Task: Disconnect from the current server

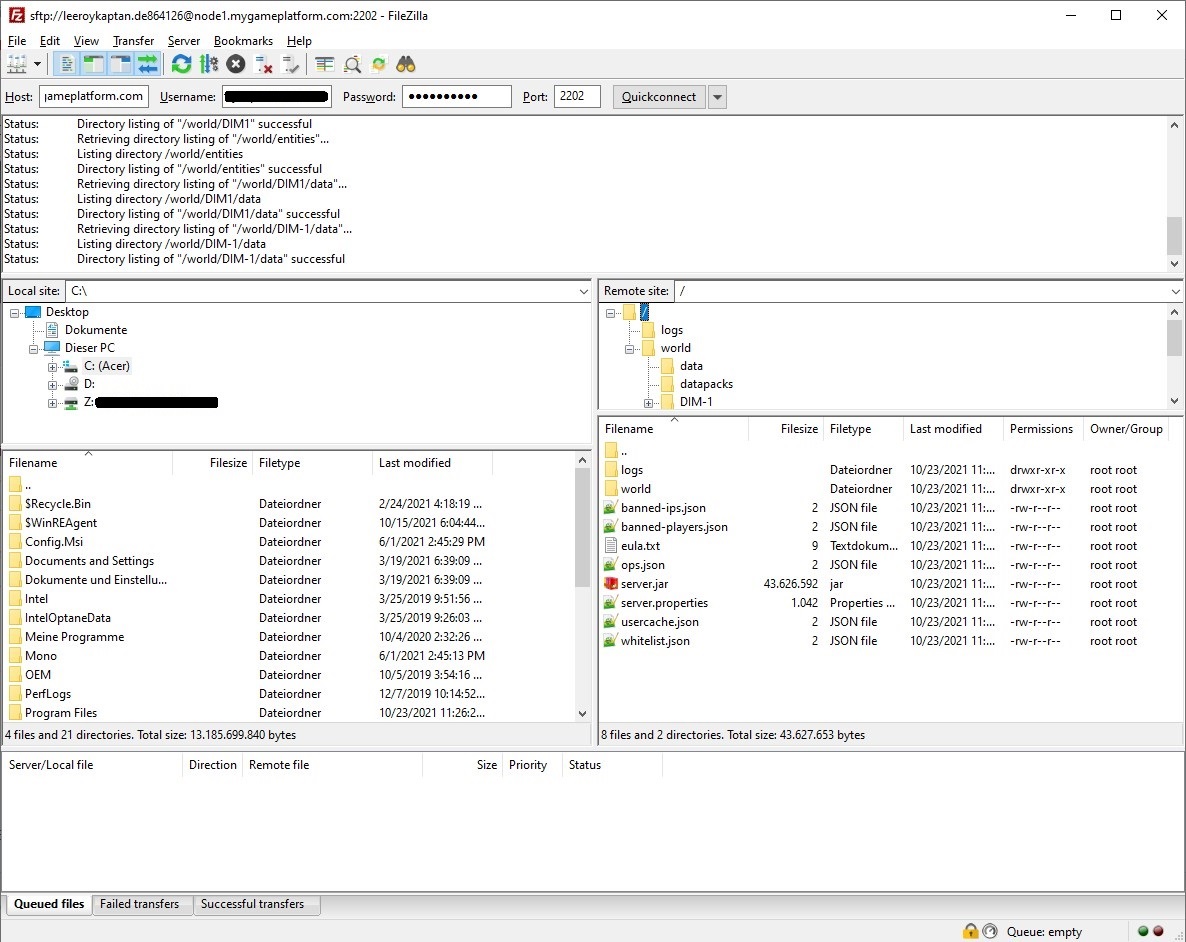Action: tap(263, 64)
